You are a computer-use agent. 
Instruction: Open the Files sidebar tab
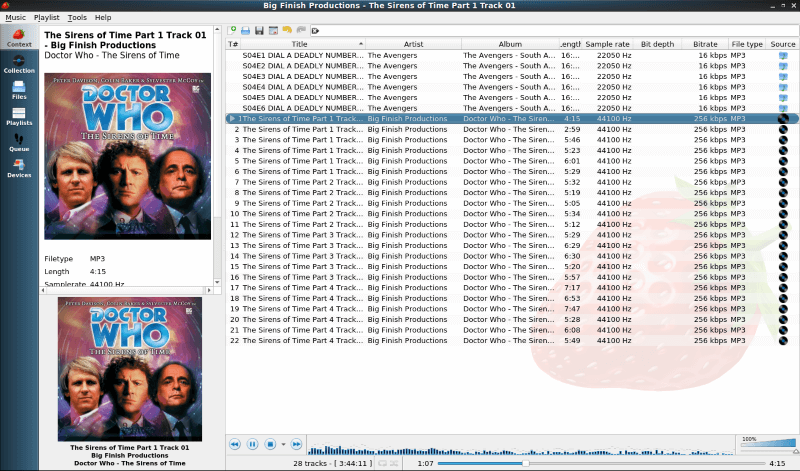tap(19, 90)
